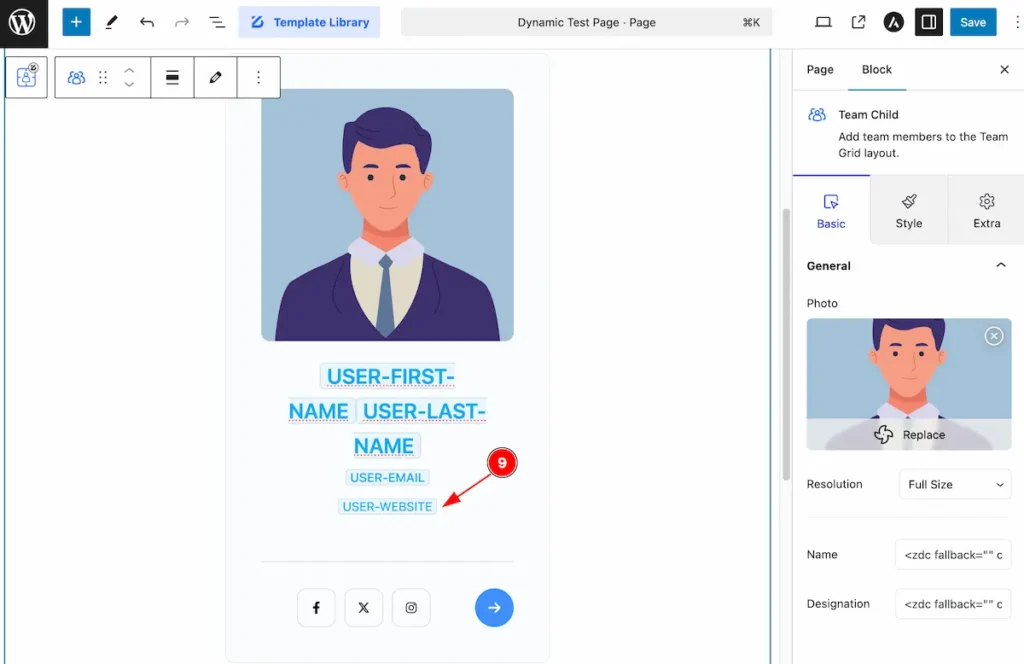Open the preview in new tab icon

858,22
